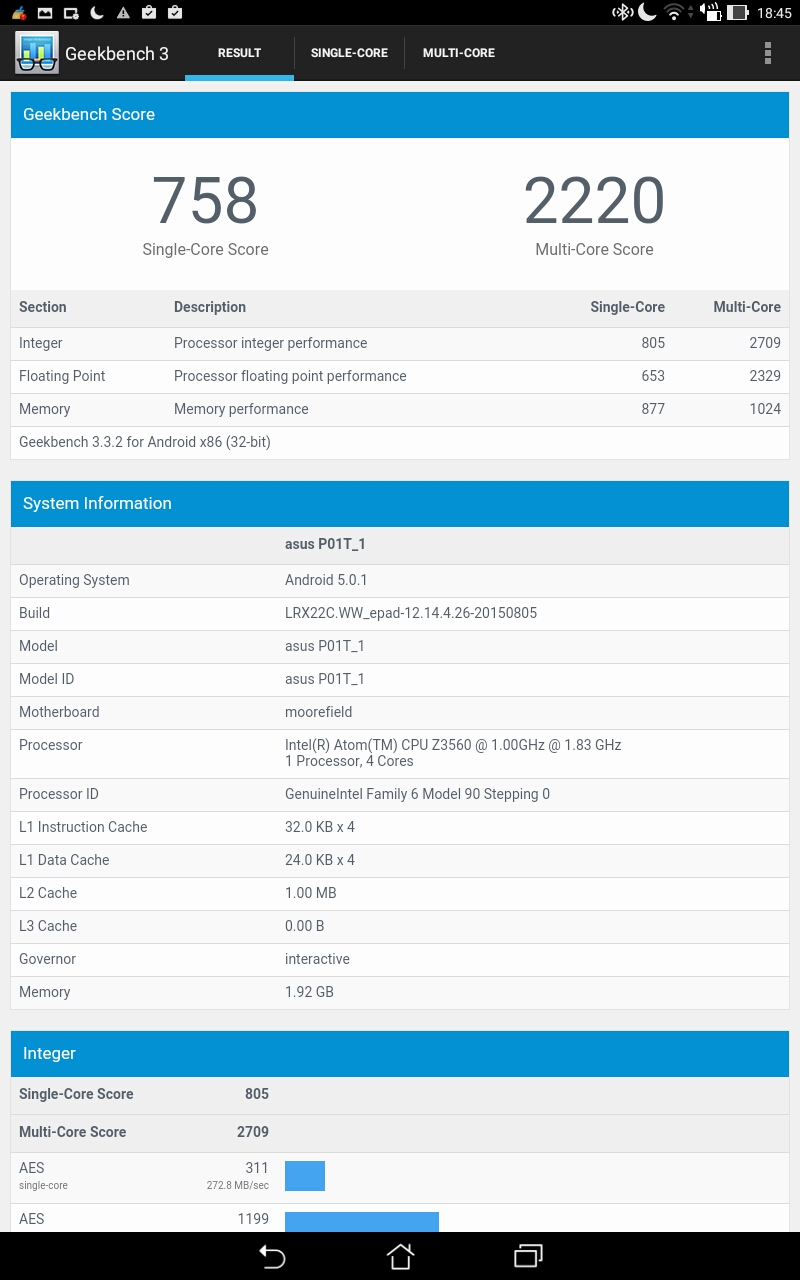
Task: Select the 'moorefield' motherboard value
Action: click(318, 712)
